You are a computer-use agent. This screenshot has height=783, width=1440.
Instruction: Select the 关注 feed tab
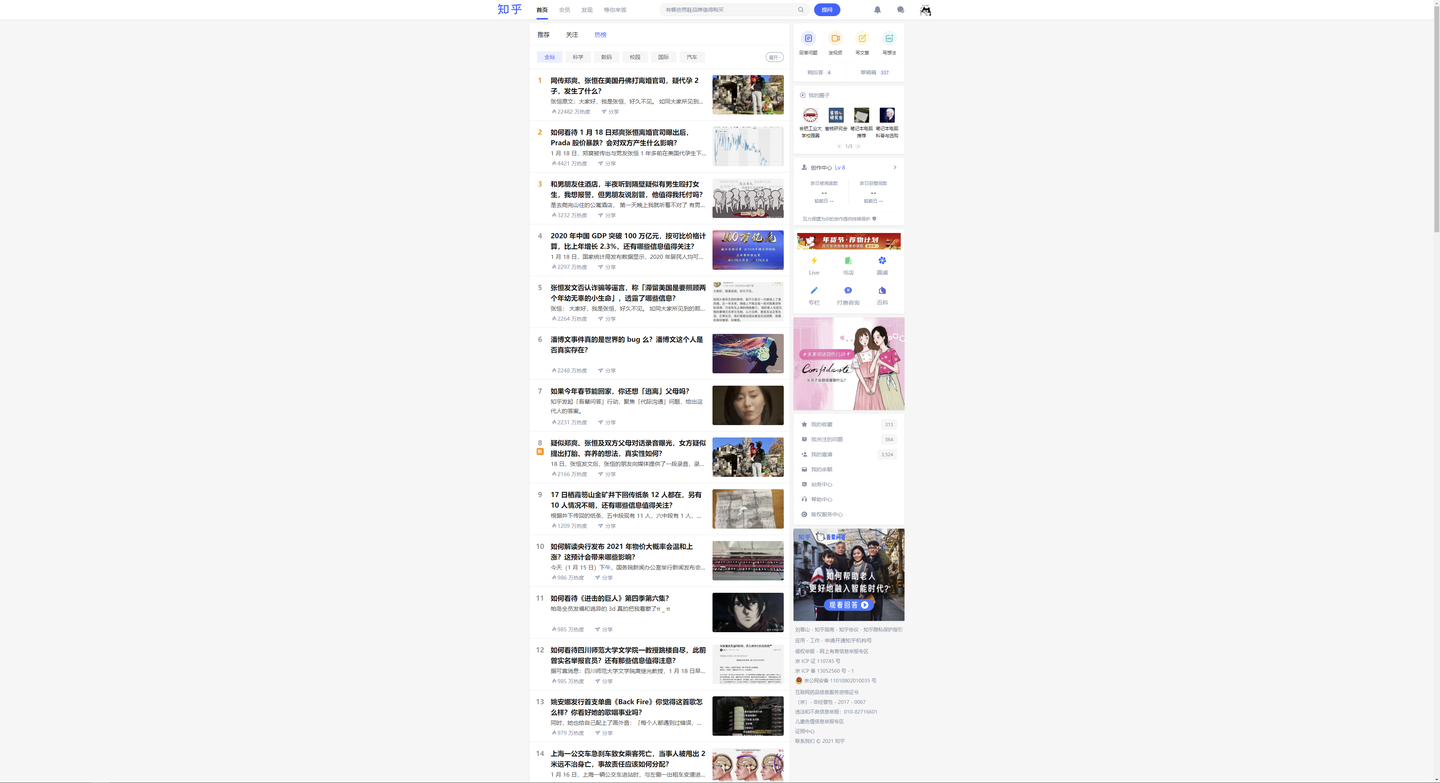point(572,35)
